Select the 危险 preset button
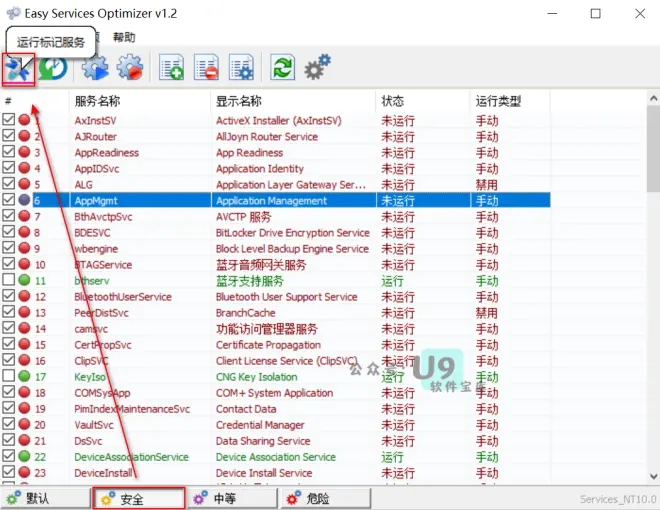The width and height of the screenshot is (660, 510). click(x=326, y=499)
